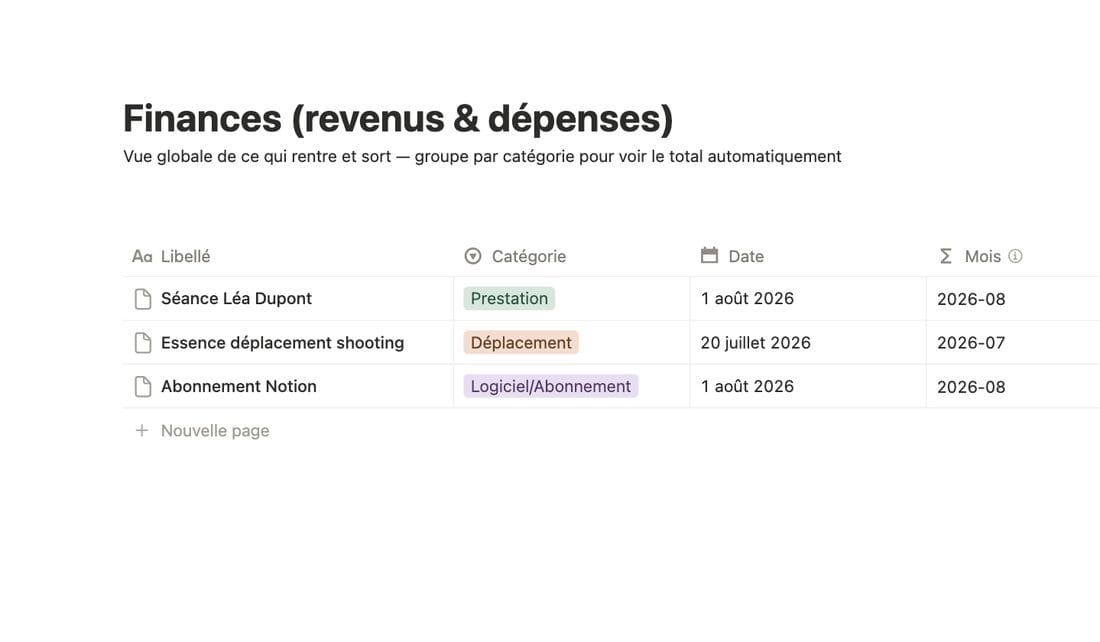
Task: Click date cell 20 juillet 2026
Action: click(x=808, y=342)
